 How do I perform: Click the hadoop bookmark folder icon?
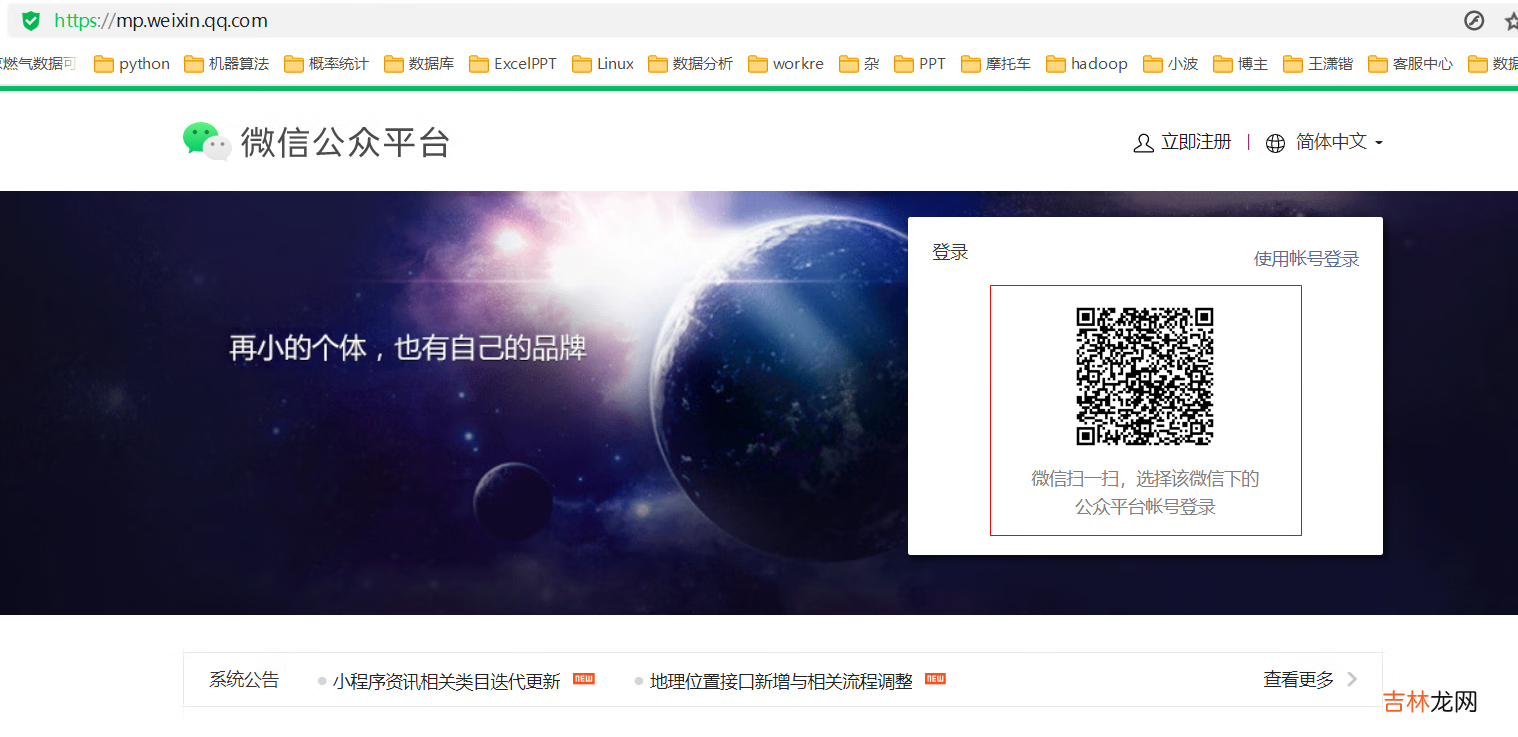coord(1055,64)
